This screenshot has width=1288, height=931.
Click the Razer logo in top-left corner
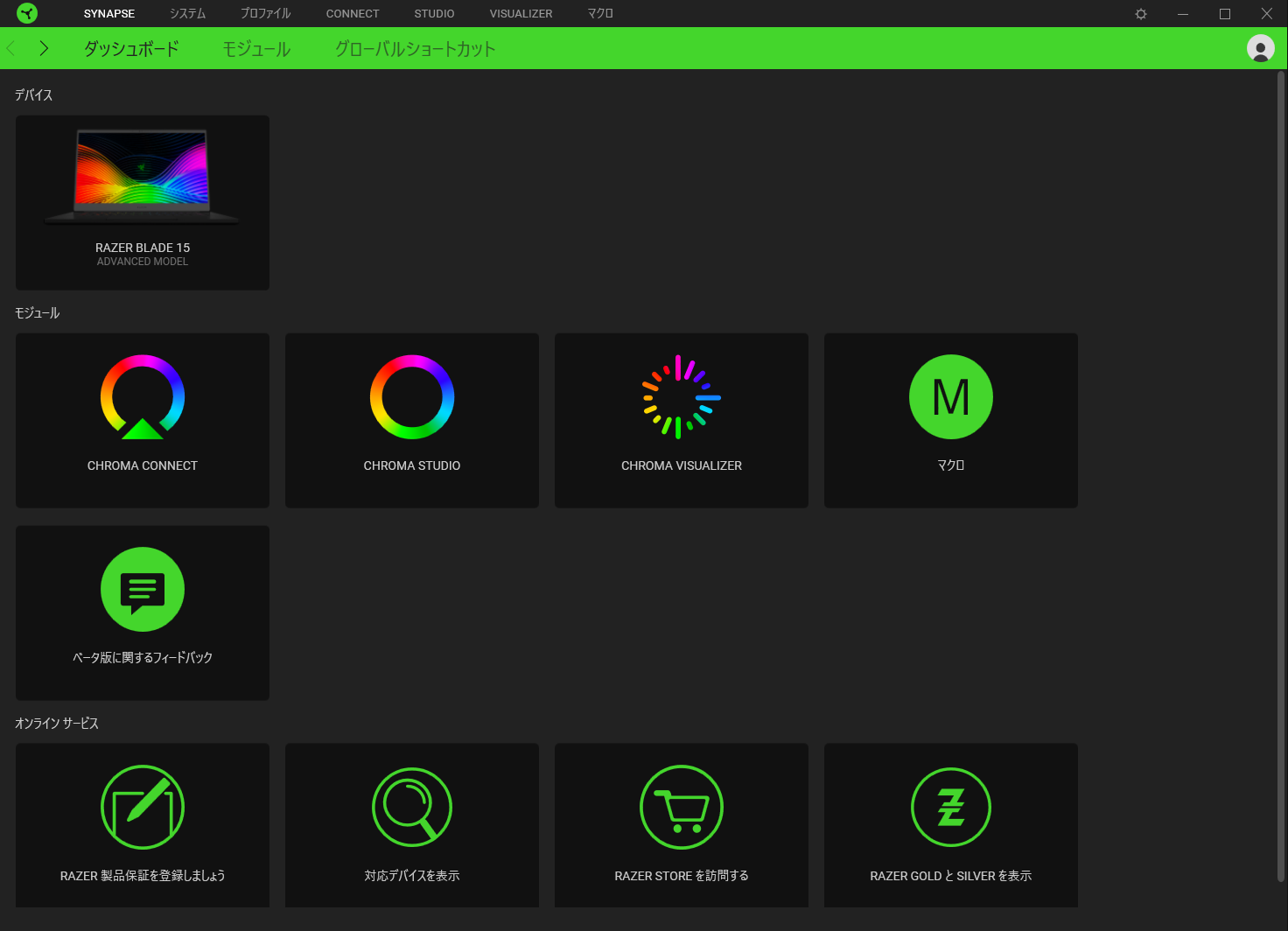(x=27, y=13)
